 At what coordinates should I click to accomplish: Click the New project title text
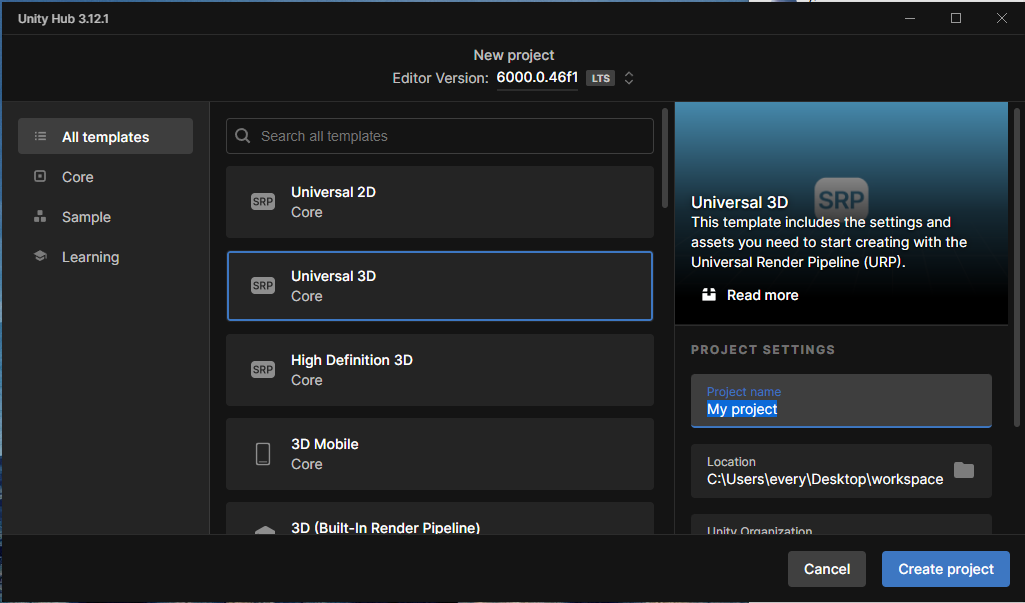click(x=514, y=55)
